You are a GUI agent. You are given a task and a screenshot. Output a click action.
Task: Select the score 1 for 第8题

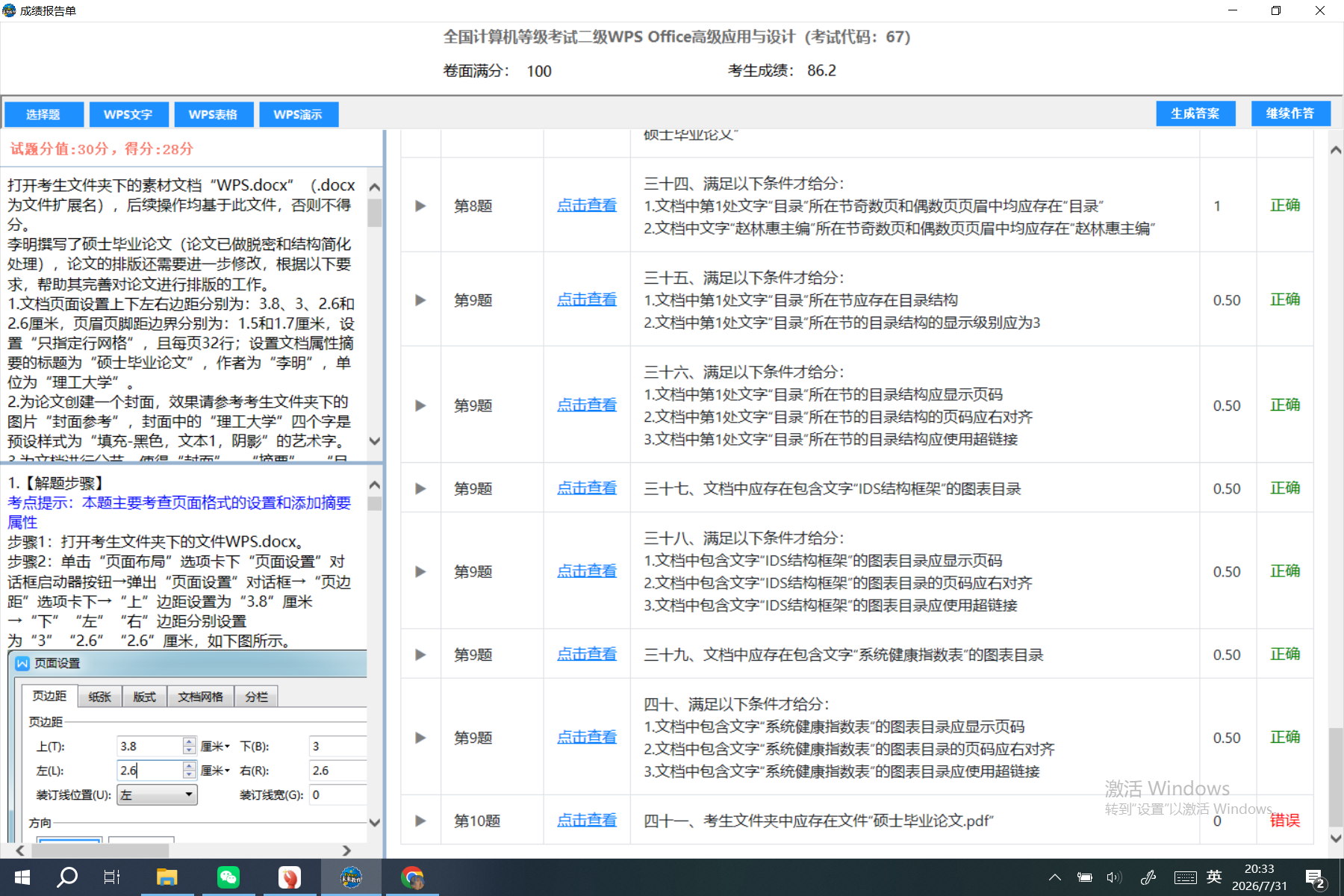pos(1217,206)
